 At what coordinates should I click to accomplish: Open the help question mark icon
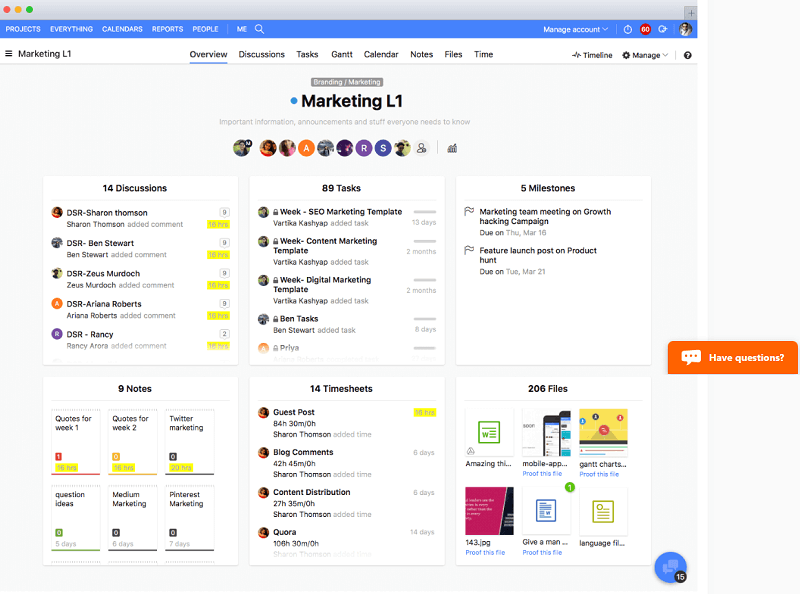click(x=687, y=55)
